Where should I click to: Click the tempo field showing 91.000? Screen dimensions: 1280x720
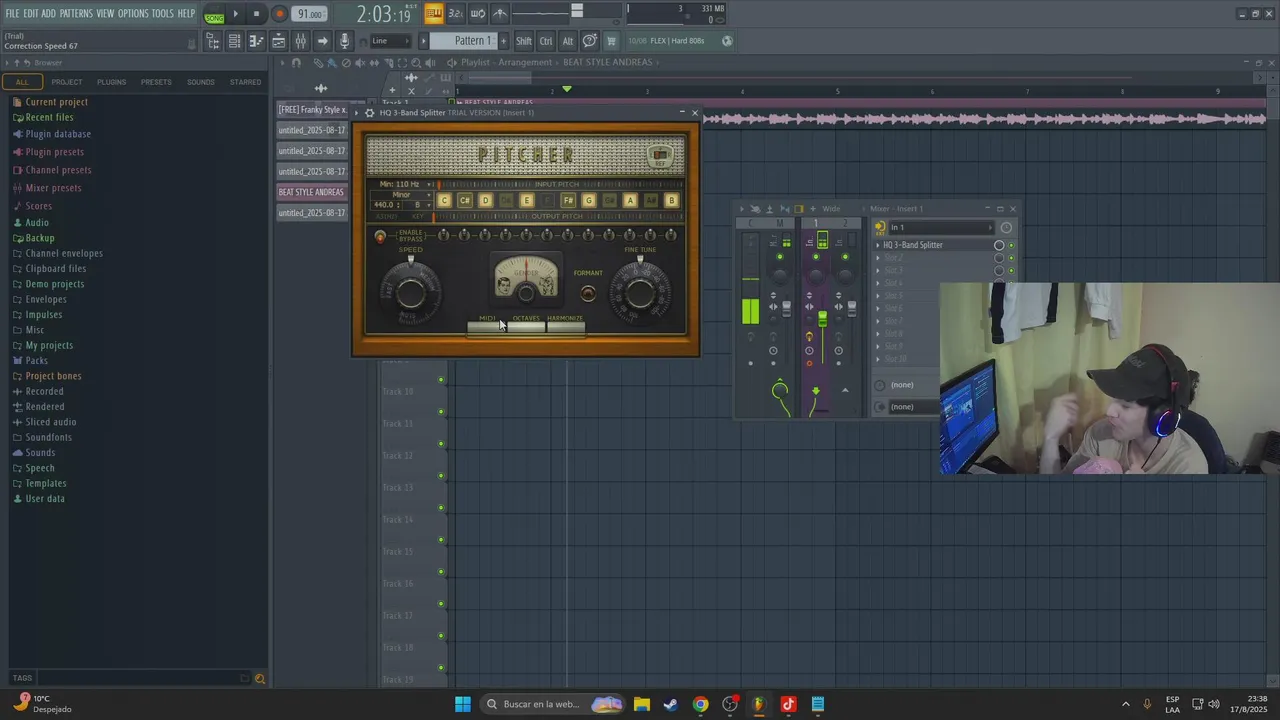tap(310, 14)
